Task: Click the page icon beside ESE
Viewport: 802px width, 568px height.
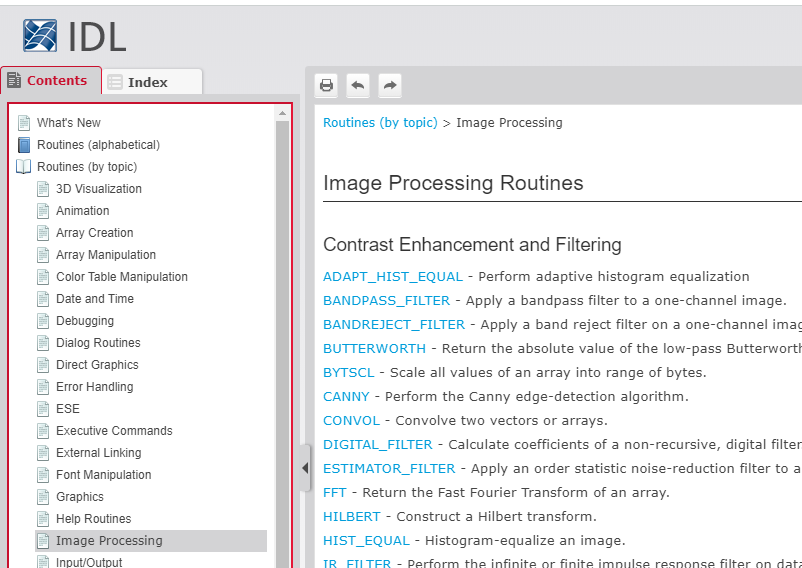Action: click(x=43, y=408)
